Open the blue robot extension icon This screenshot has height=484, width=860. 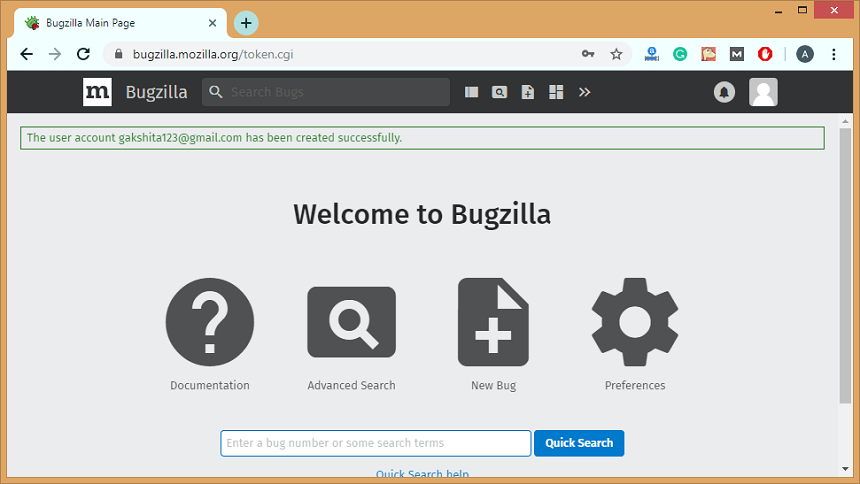coord(652,54)
